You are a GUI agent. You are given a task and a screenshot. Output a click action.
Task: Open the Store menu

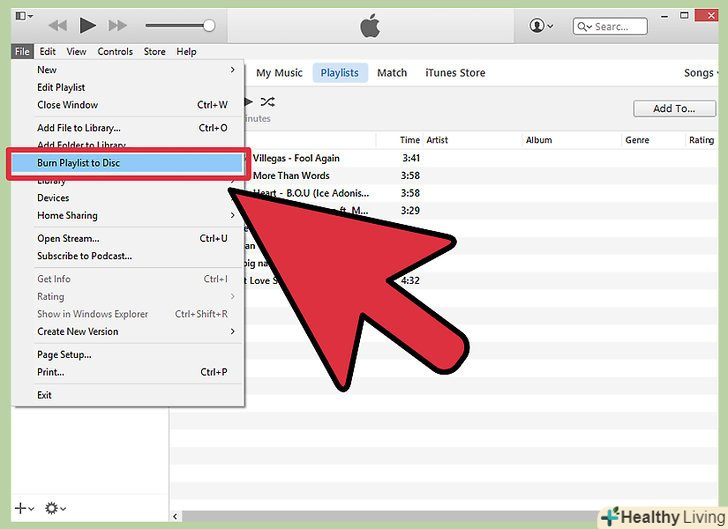[155, 52]
